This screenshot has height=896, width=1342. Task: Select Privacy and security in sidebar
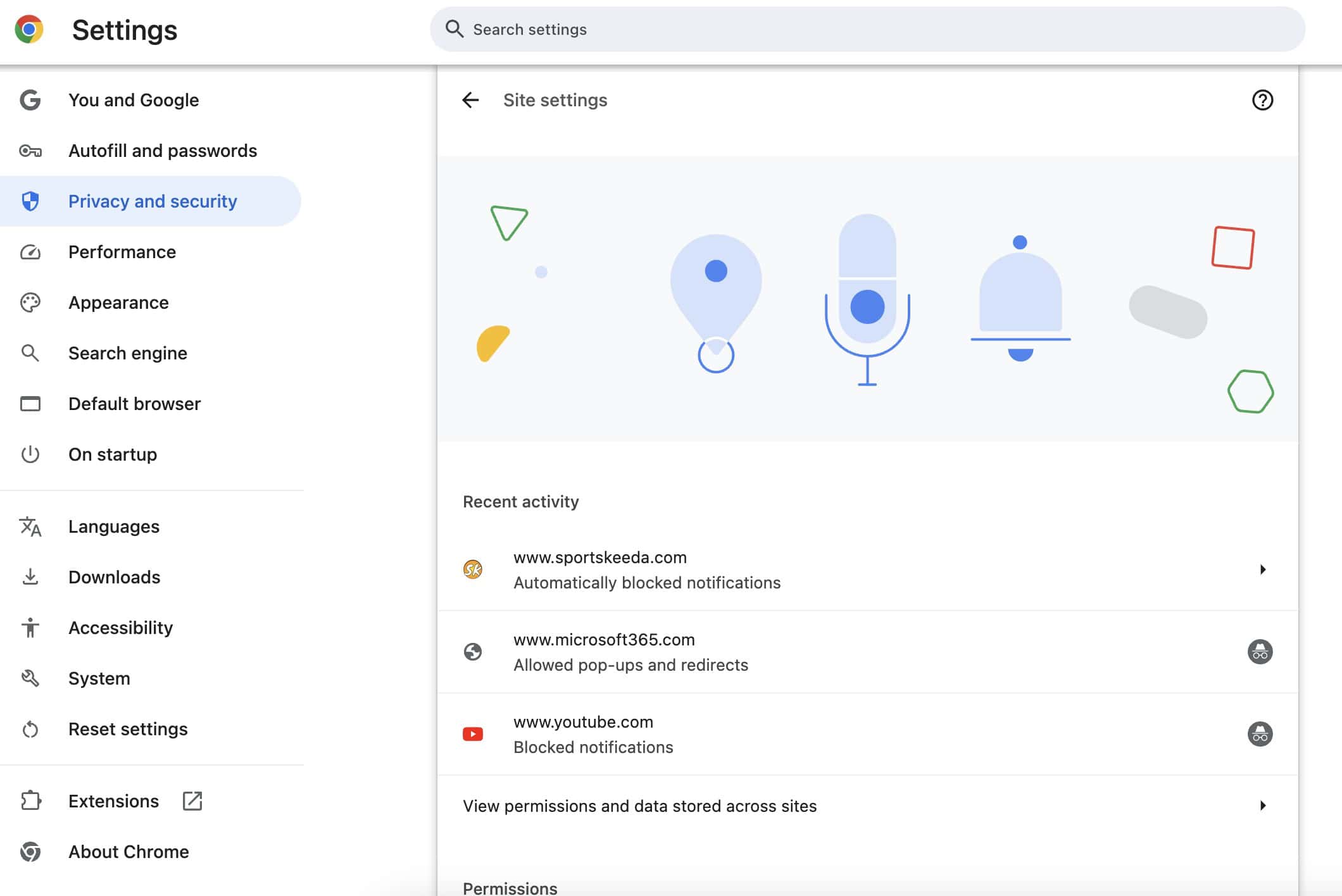[153, 201]
